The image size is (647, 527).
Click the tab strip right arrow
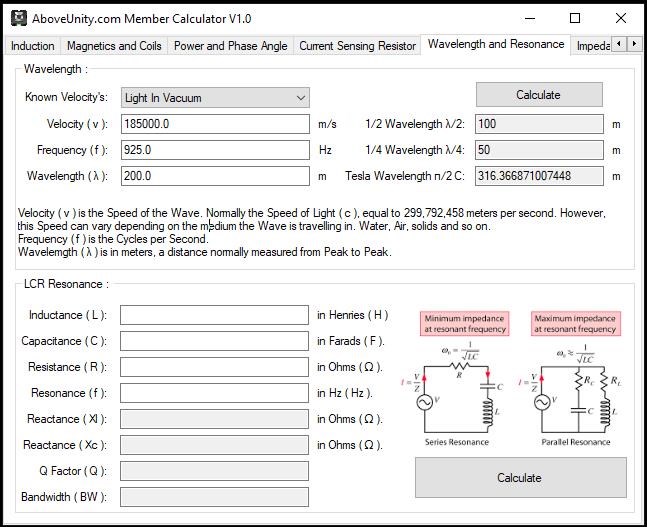coord(634,43)
